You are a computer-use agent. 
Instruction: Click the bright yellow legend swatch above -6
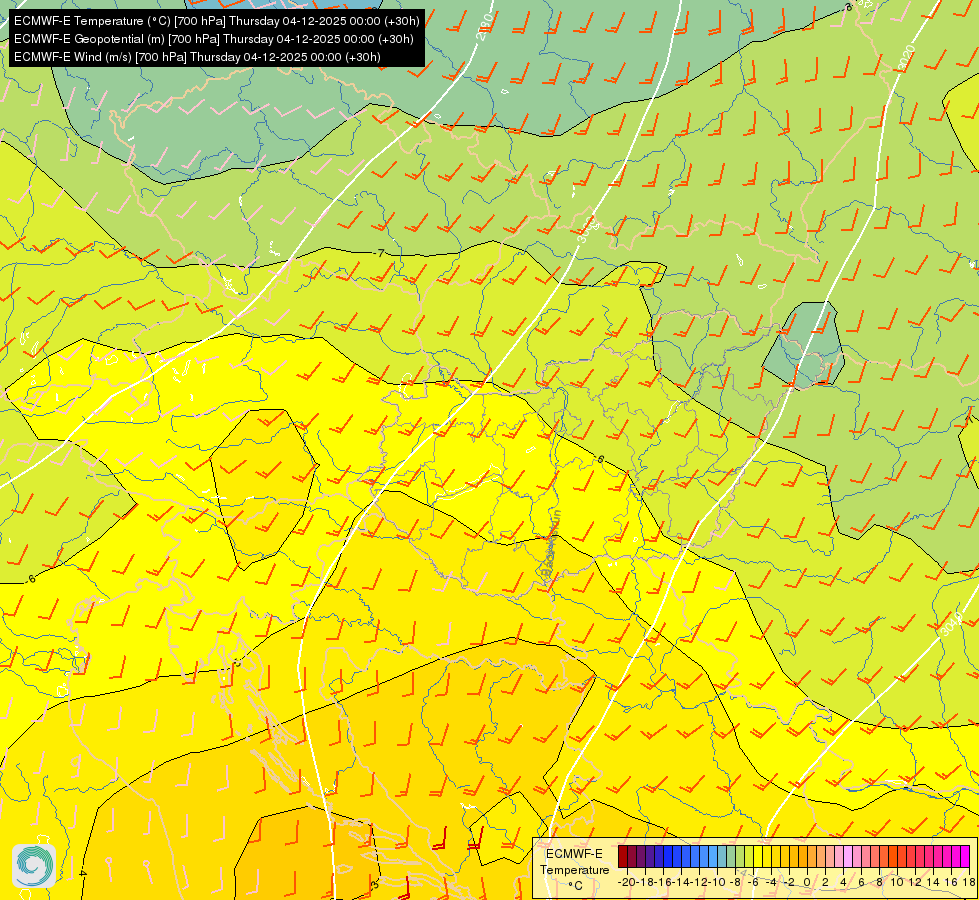click(x=758, y=856)
